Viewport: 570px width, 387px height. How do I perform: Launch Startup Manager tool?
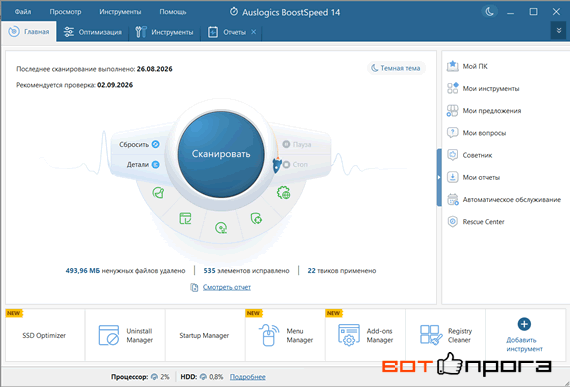pos(205,335)
